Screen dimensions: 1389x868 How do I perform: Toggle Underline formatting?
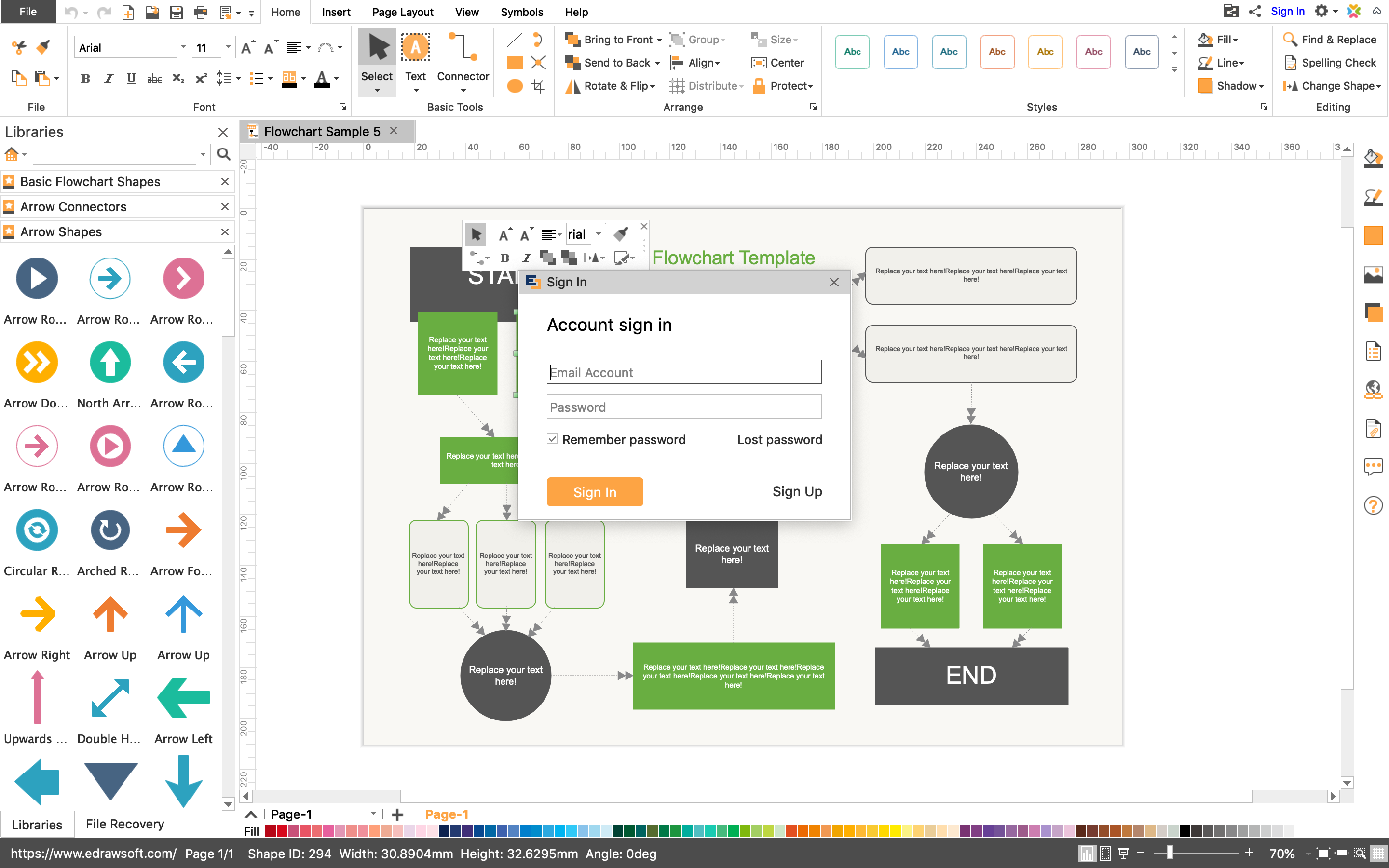point(131,79)
